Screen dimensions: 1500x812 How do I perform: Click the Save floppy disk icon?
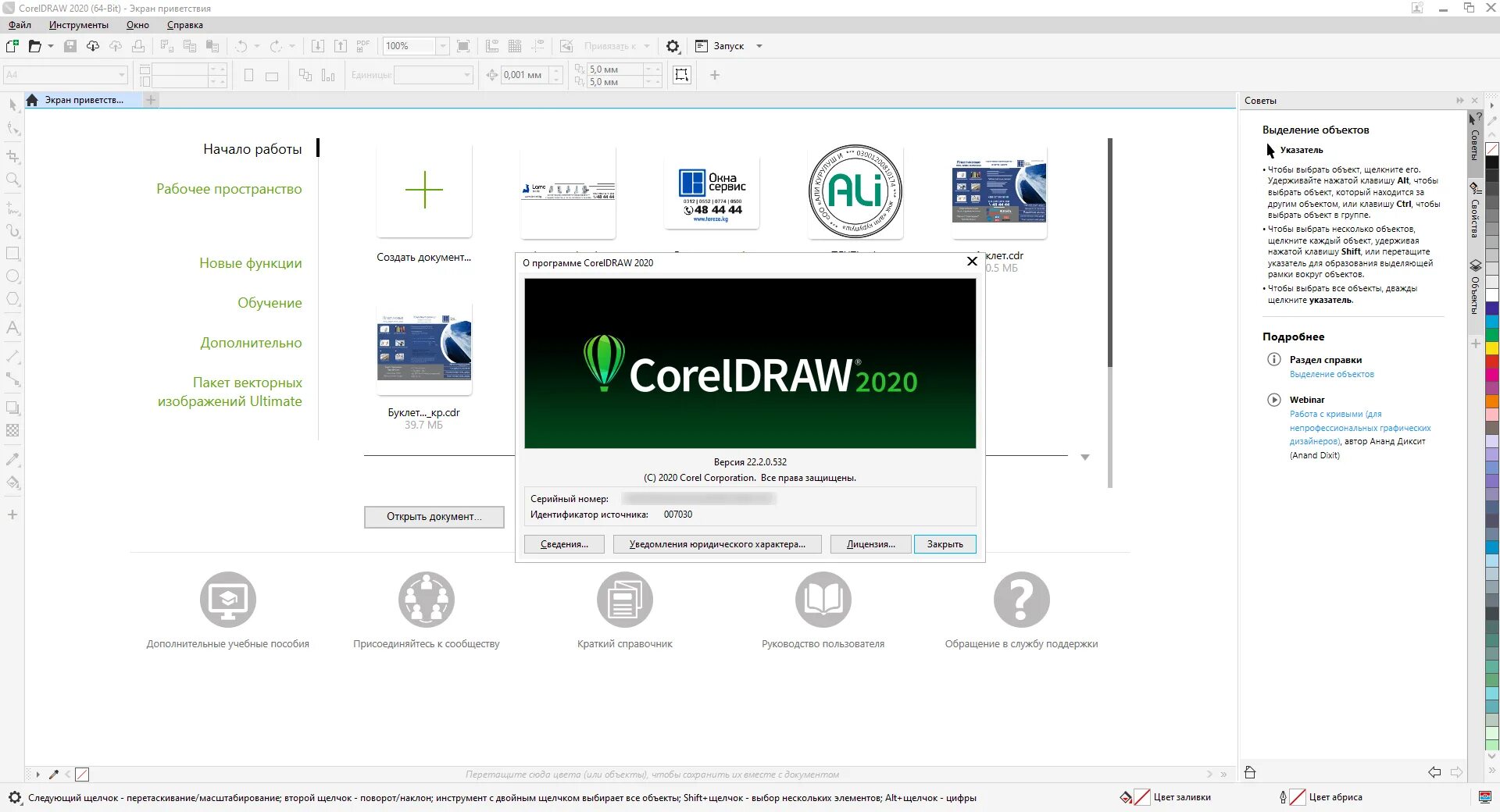click(70, 46)
